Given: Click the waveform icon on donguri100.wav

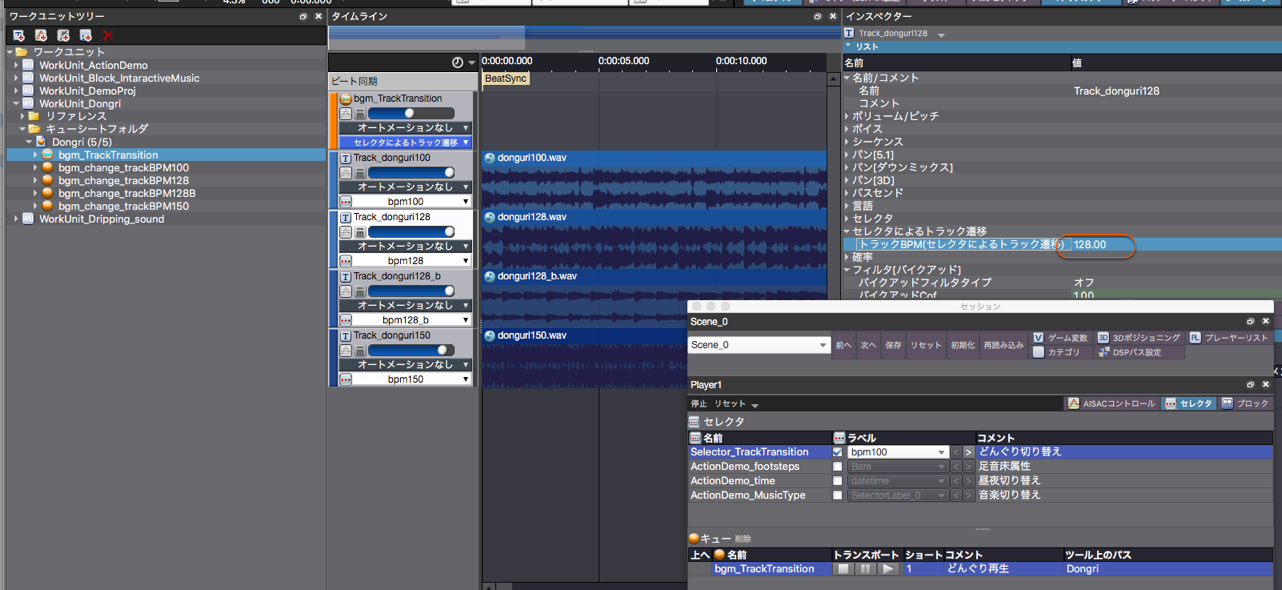Looking at the screenshot, I should click(490, 158).
